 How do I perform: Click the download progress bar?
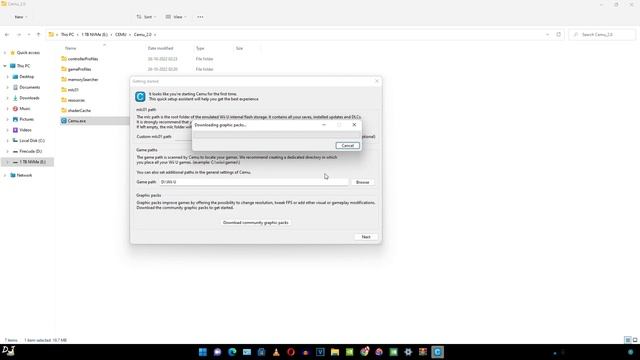276,135
